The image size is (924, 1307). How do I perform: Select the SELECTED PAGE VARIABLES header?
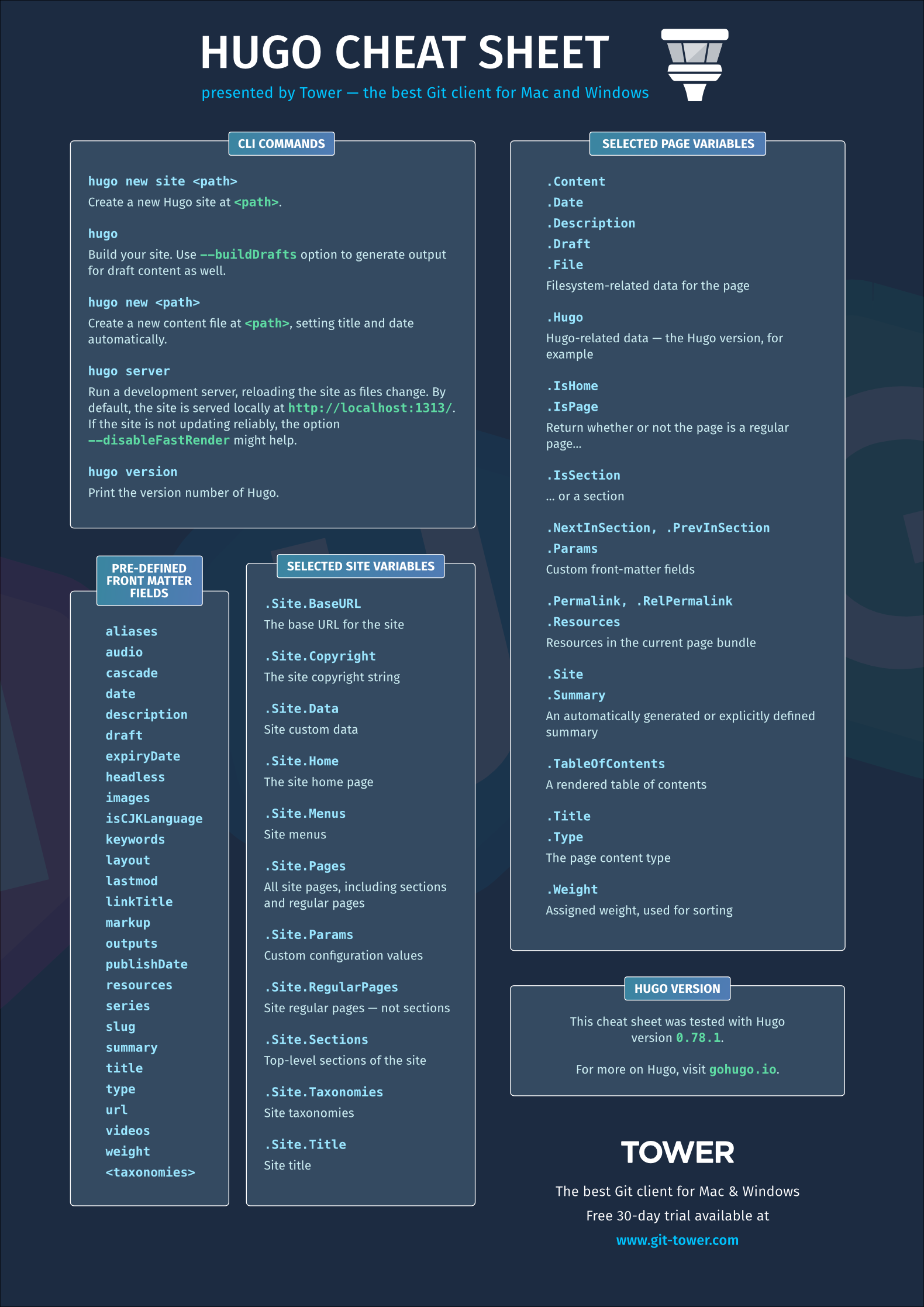pyautogui.click(x=678, y=144)
